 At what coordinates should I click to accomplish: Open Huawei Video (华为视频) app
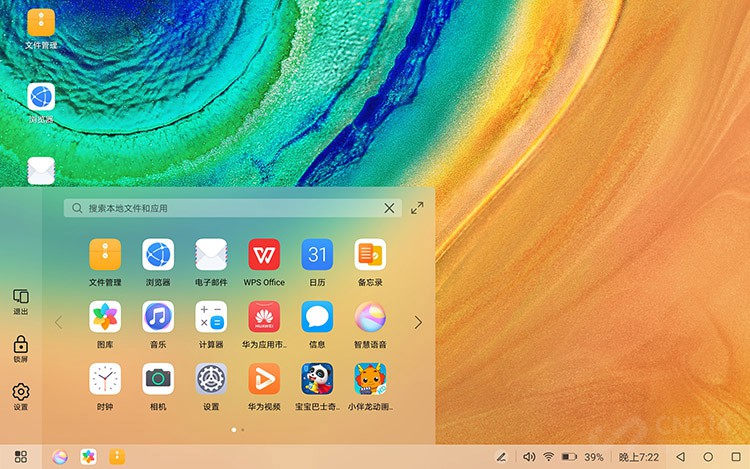coord(264,379)
